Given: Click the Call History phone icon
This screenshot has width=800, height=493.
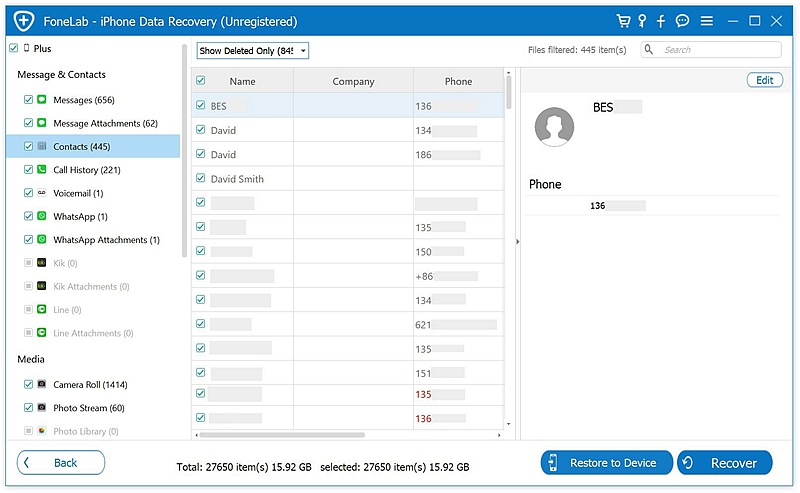Looking at the screenshot, I should [x=42, y=169].
